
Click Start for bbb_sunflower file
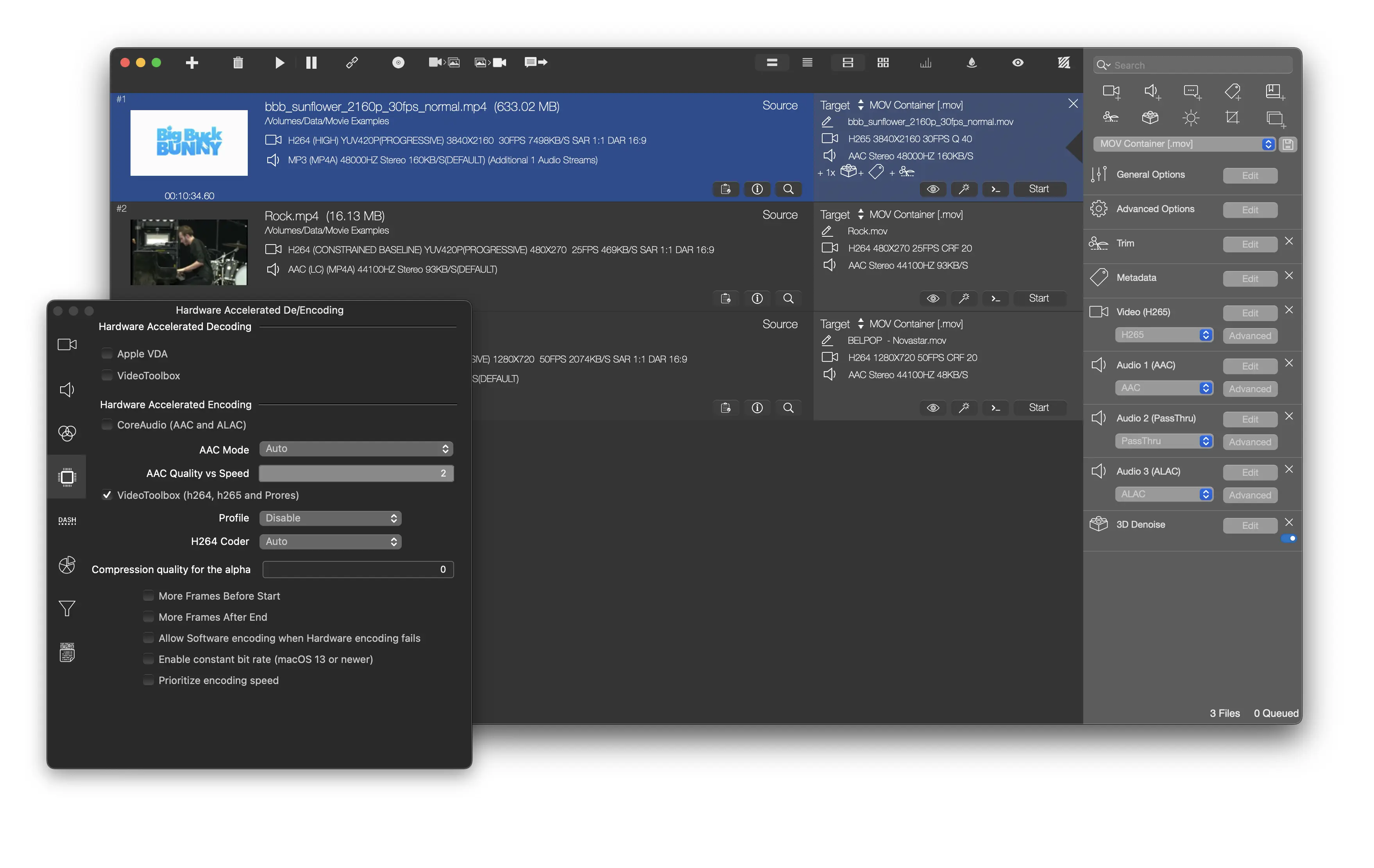1038,189
